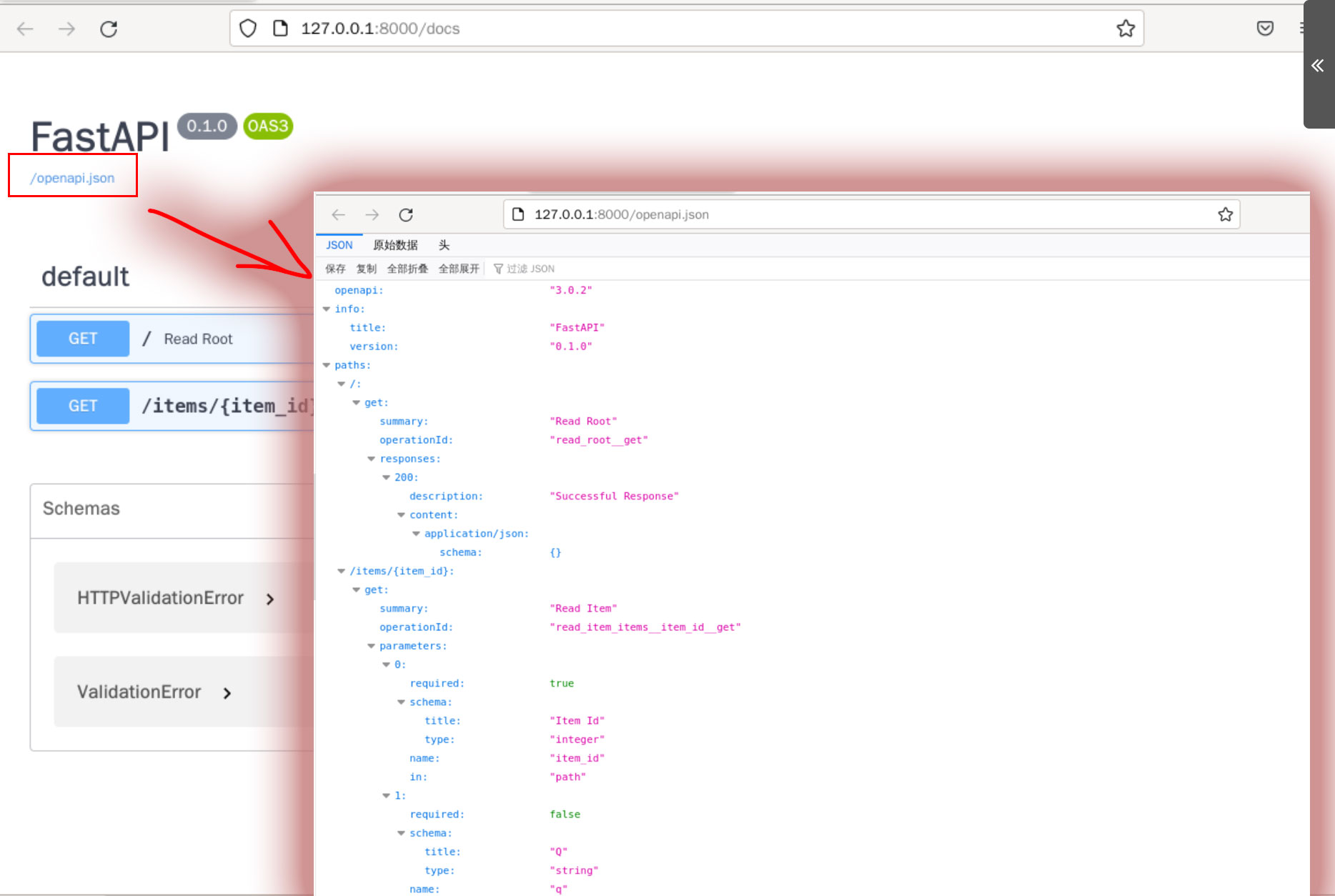Click the true required value
The width and height of the screenshot is (1335, 896).
click(x=562, y=683)
